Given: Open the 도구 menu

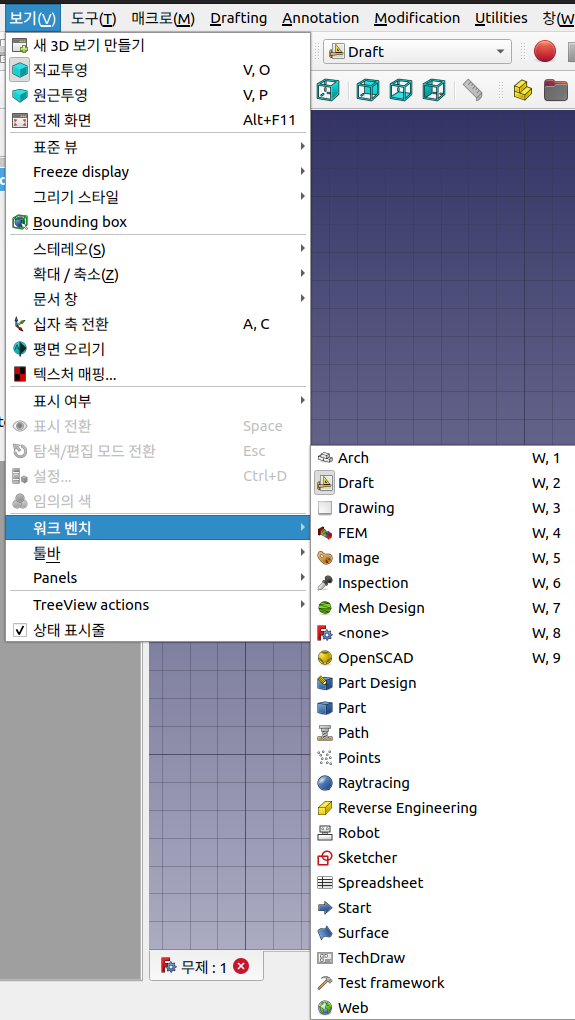Looking at the screenshot, I should (x=94, y=18).
